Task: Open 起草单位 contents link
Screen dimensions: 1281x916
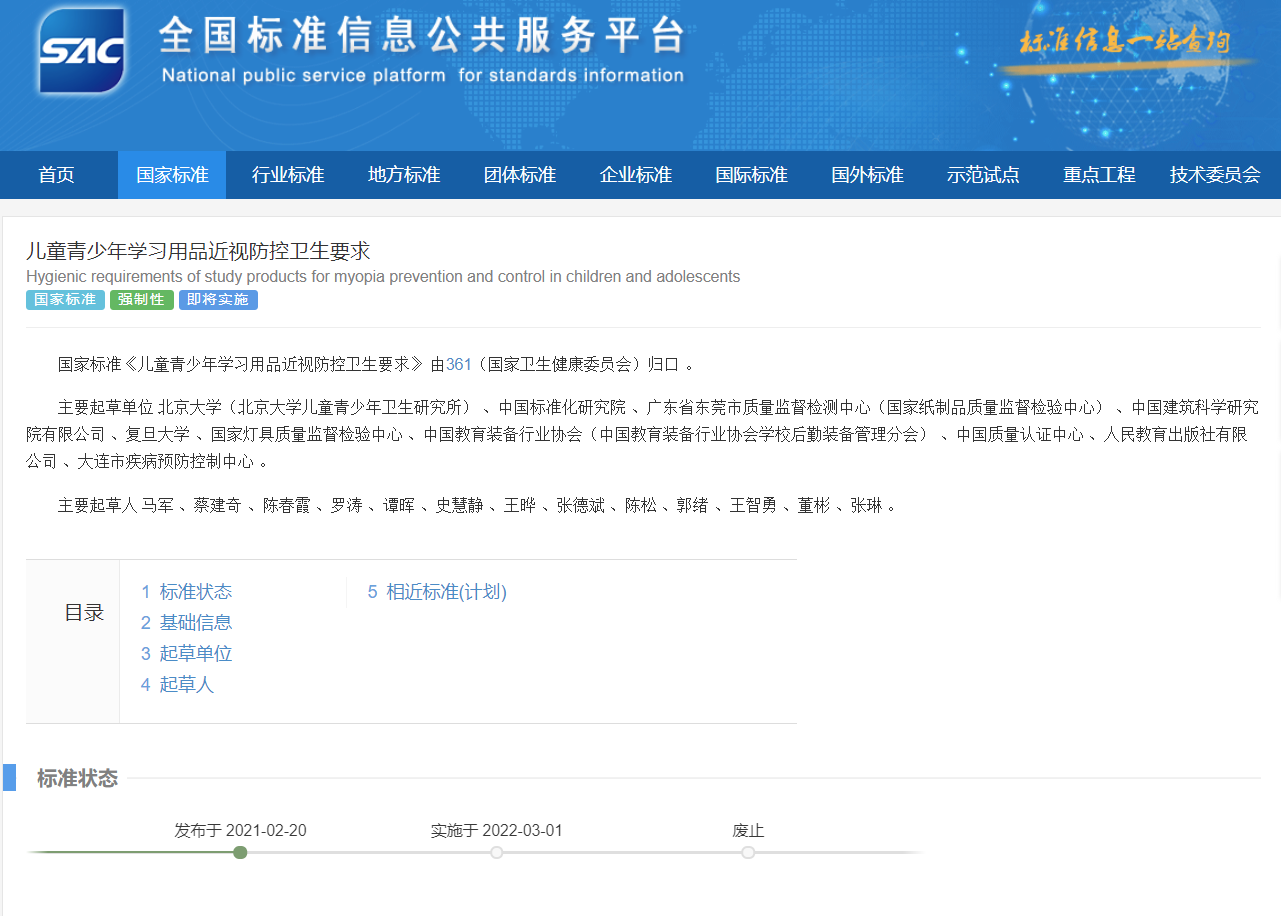Action: [186, 654]
